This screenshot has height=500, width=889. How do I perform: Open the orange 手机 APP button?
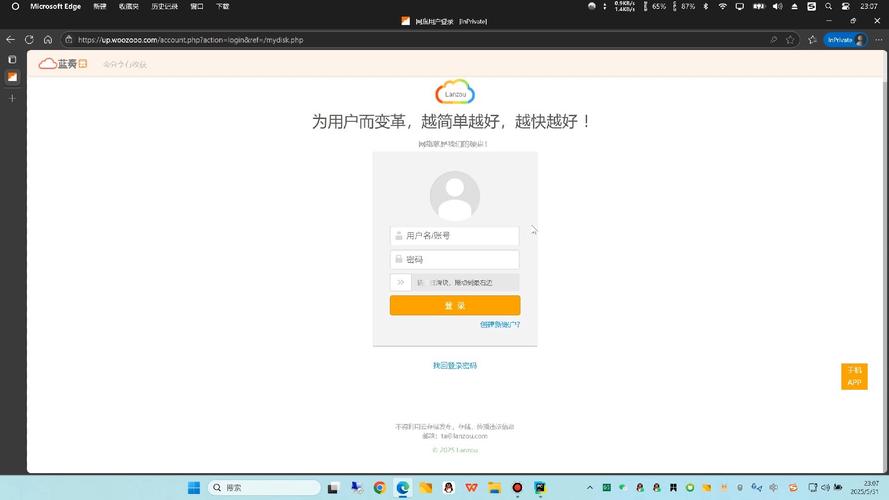click(854, 376)
